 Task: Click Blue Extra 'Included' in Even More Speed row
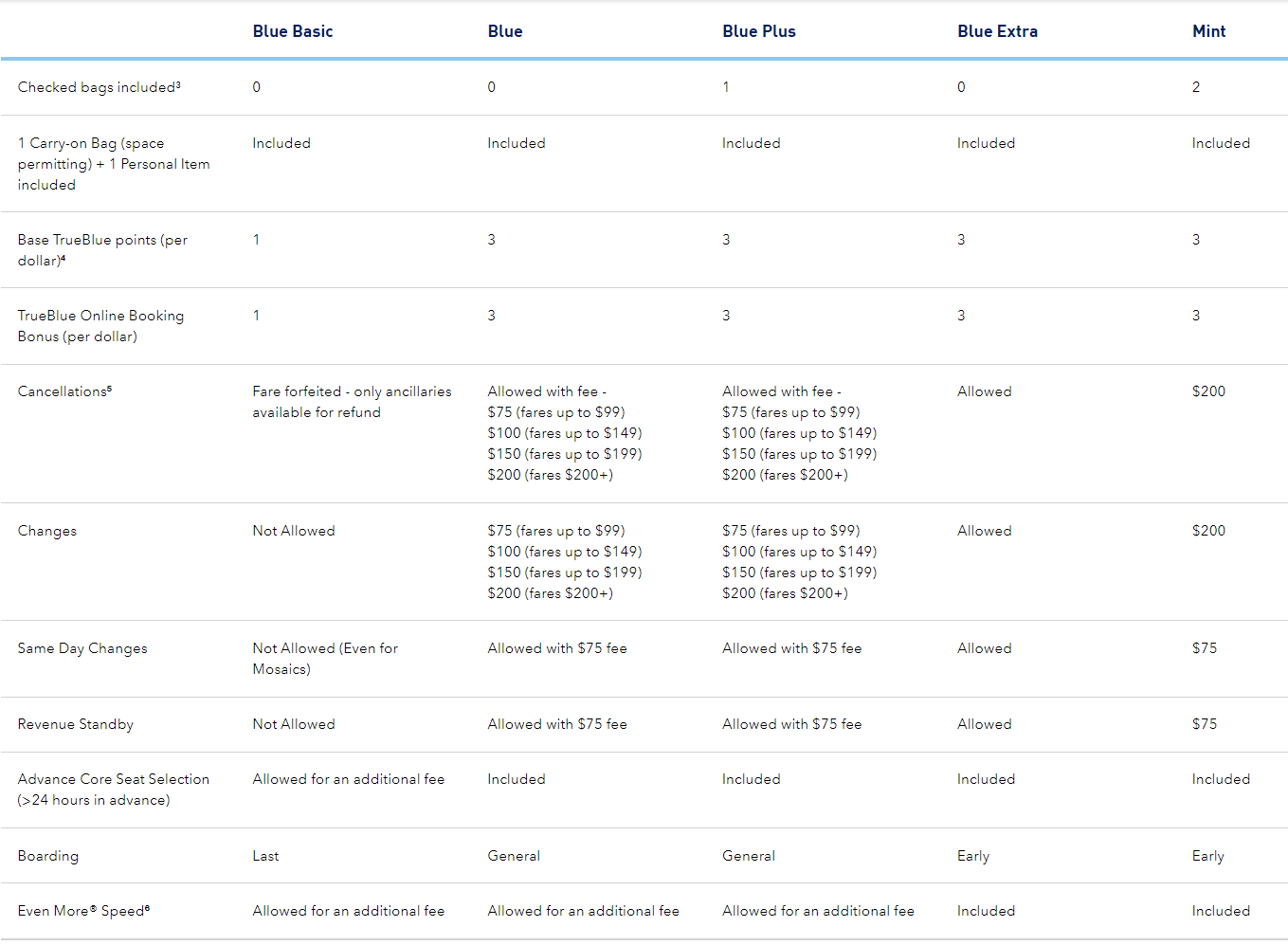pos(986,911)
